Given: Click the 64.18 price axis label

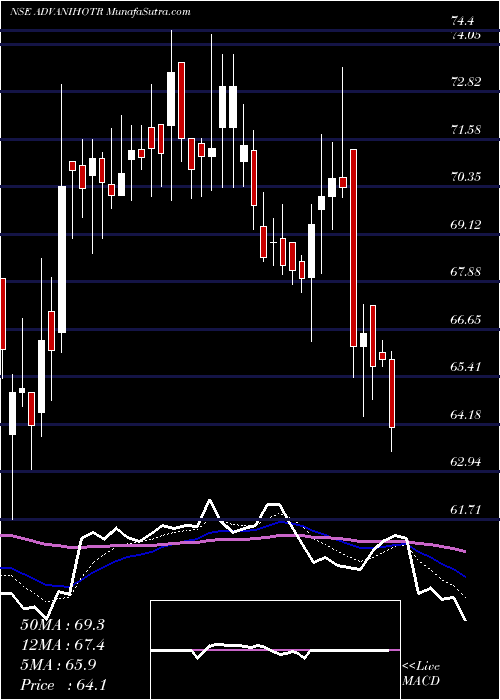Looking at the screenshot, I should click(466, 415).
